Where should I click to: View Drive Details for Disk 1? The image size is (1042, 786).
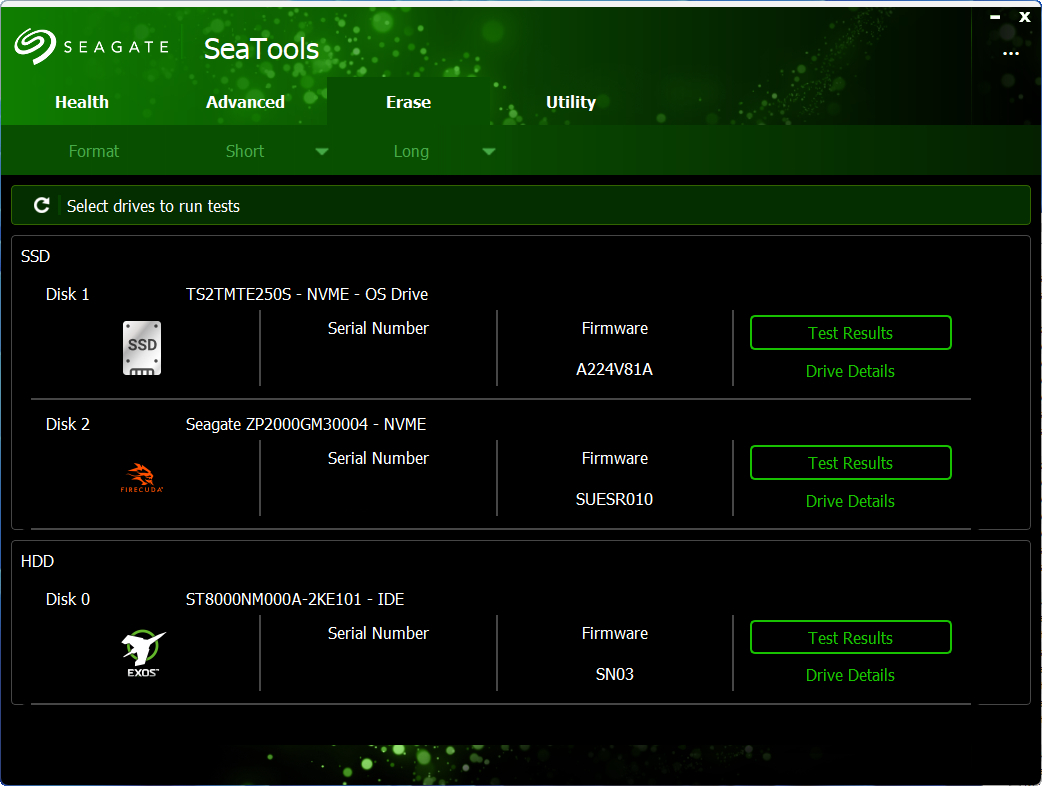pyautogui.click(x=850, y=371)
